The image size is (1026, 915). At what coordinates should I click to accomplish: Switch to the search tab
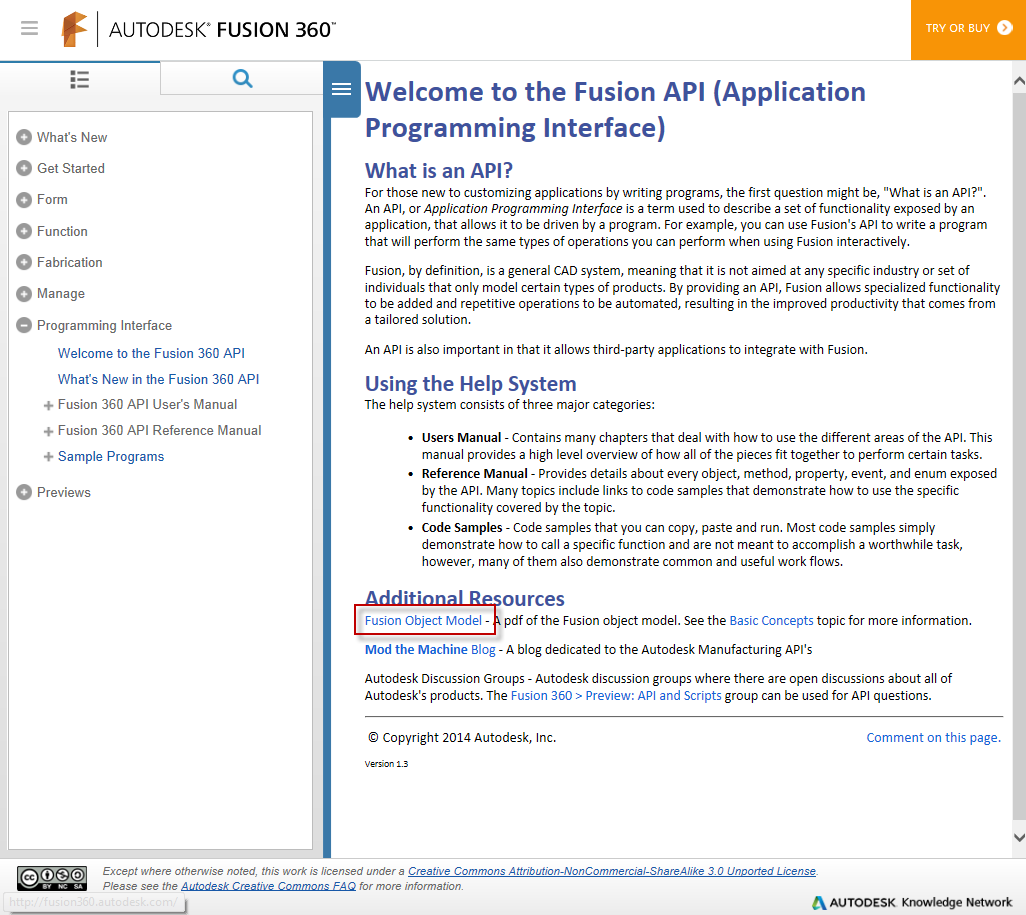(242, 79)
